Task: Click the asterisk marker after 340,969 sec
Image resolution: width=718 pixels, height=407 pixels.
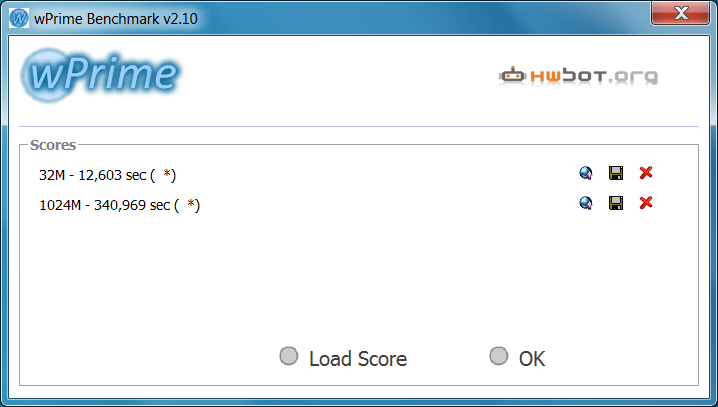Action: (x=191, y=203)
